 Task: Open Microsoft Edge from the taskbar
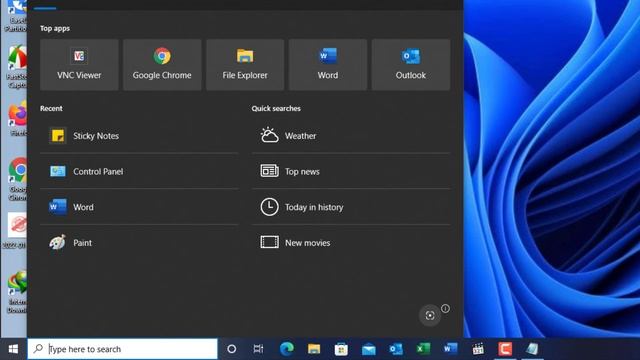pyautogui.click(x=287, y=349)
